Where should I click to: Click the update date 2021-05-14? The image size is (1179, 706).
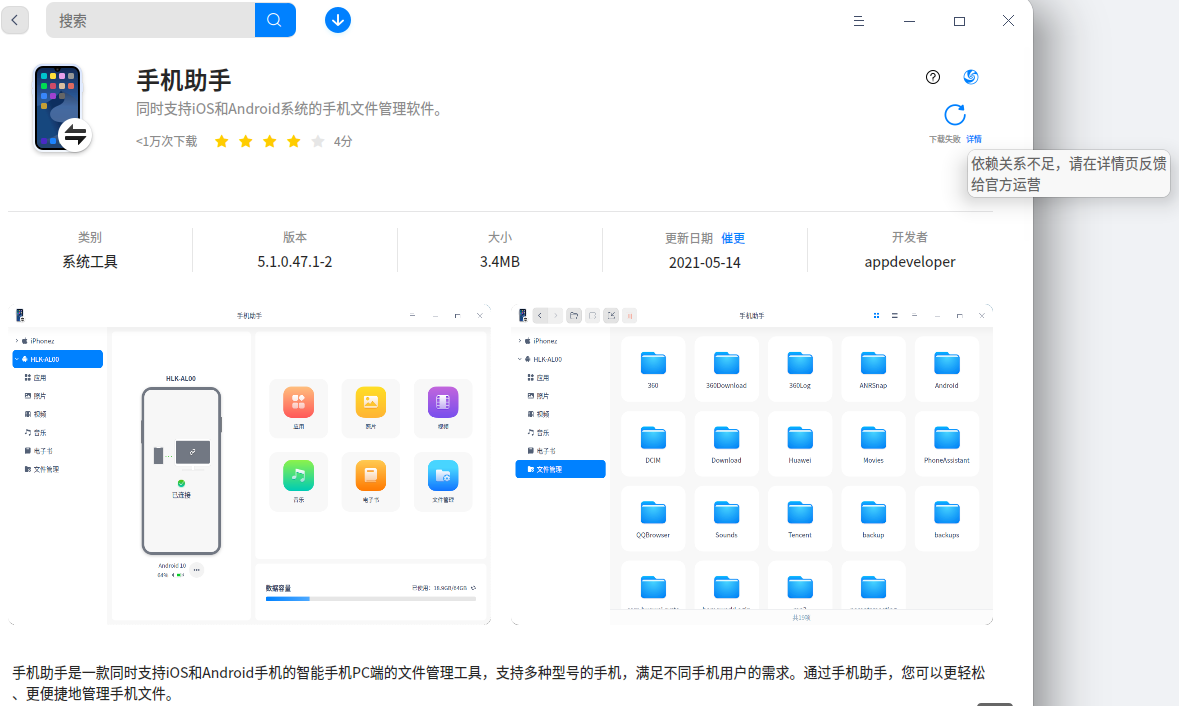coord(705,262)
